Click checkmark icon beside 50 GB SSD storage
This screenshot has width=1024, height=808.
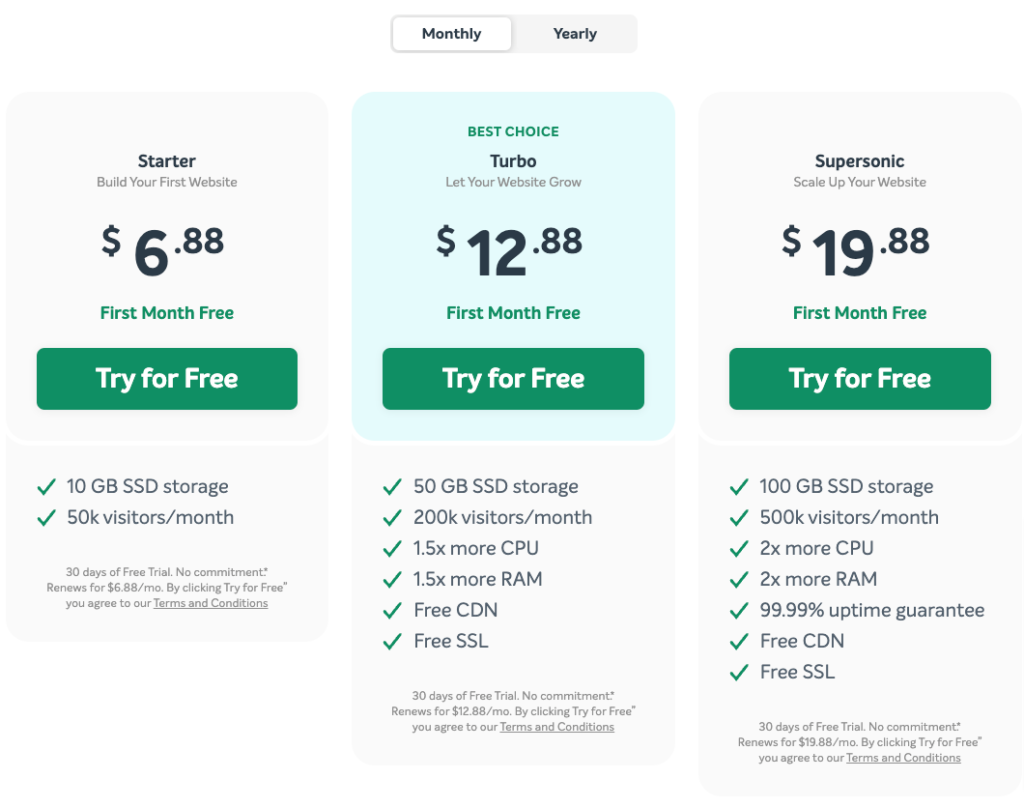pyautogui.click(x=392, y=487)
